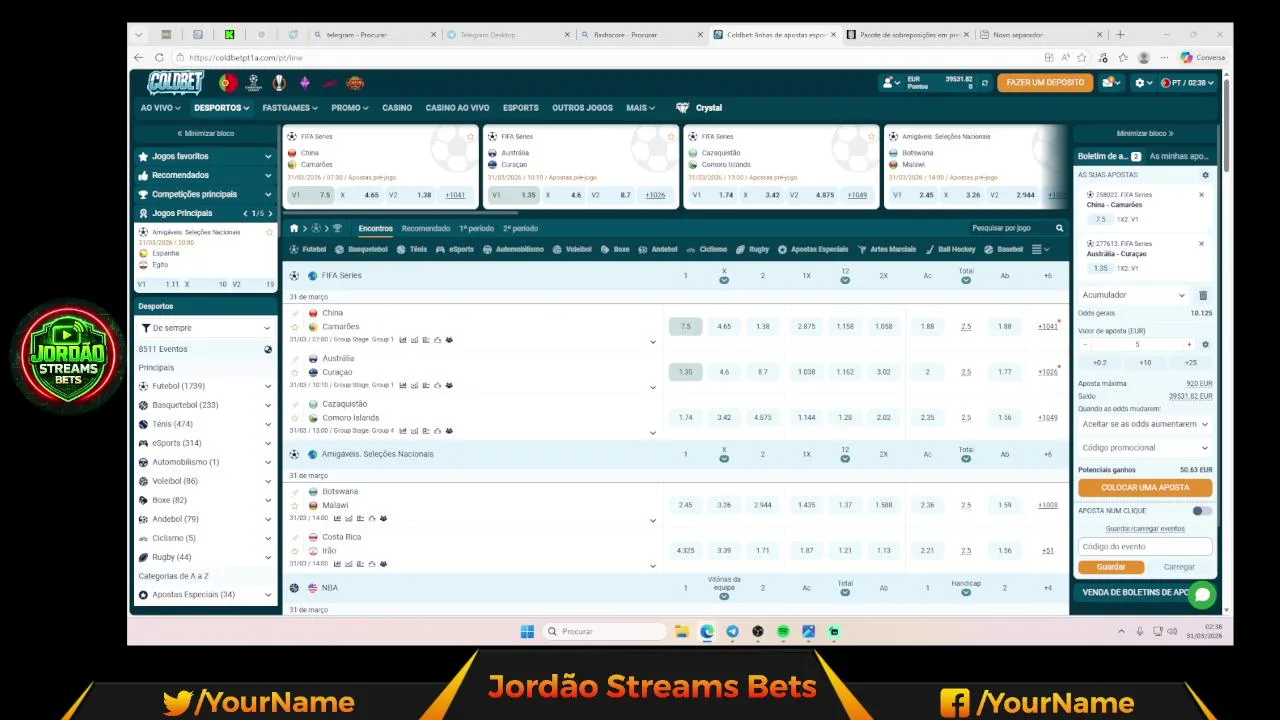Delete all bets with trash icon
Screen dimensions: 1280x720
(1203, 295)
